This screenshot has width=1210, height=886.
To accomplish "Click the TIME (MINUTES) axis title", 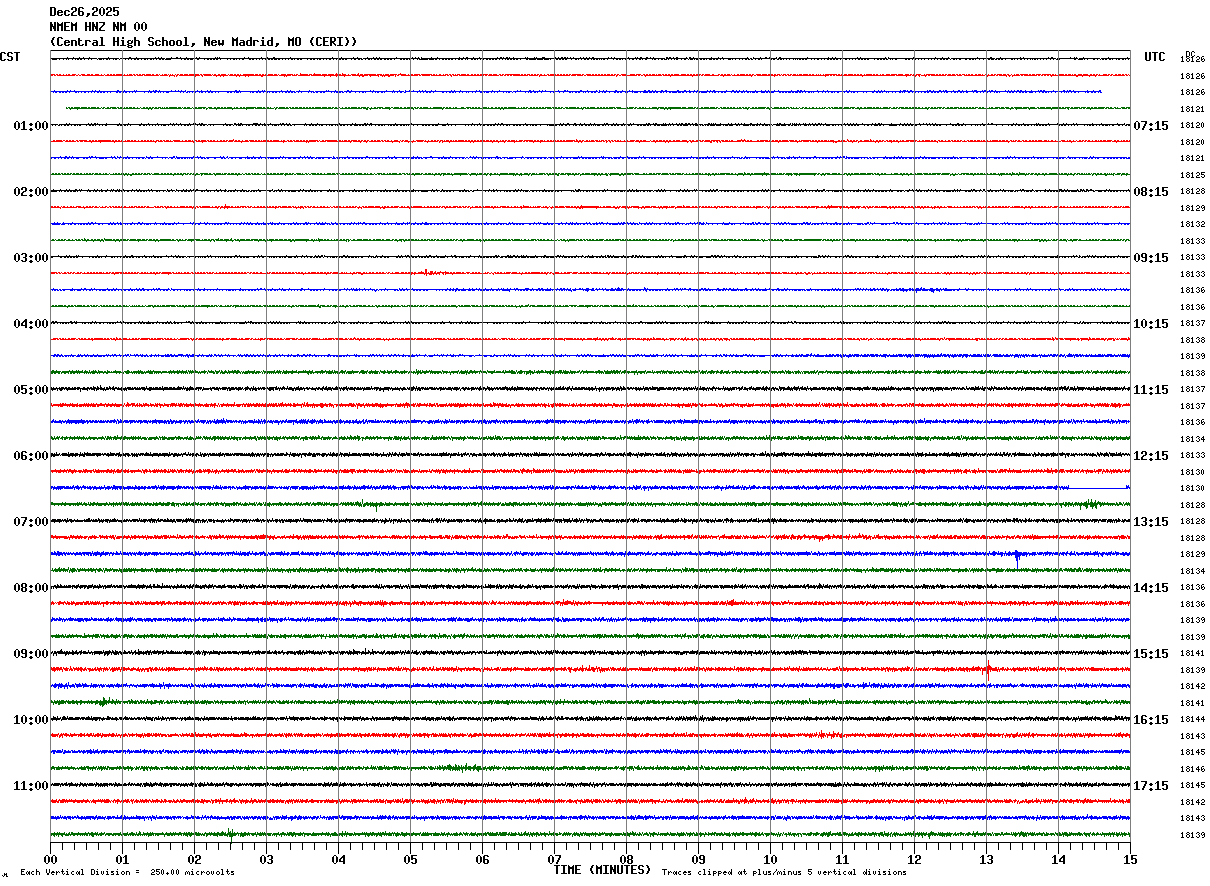I will 602,870.
